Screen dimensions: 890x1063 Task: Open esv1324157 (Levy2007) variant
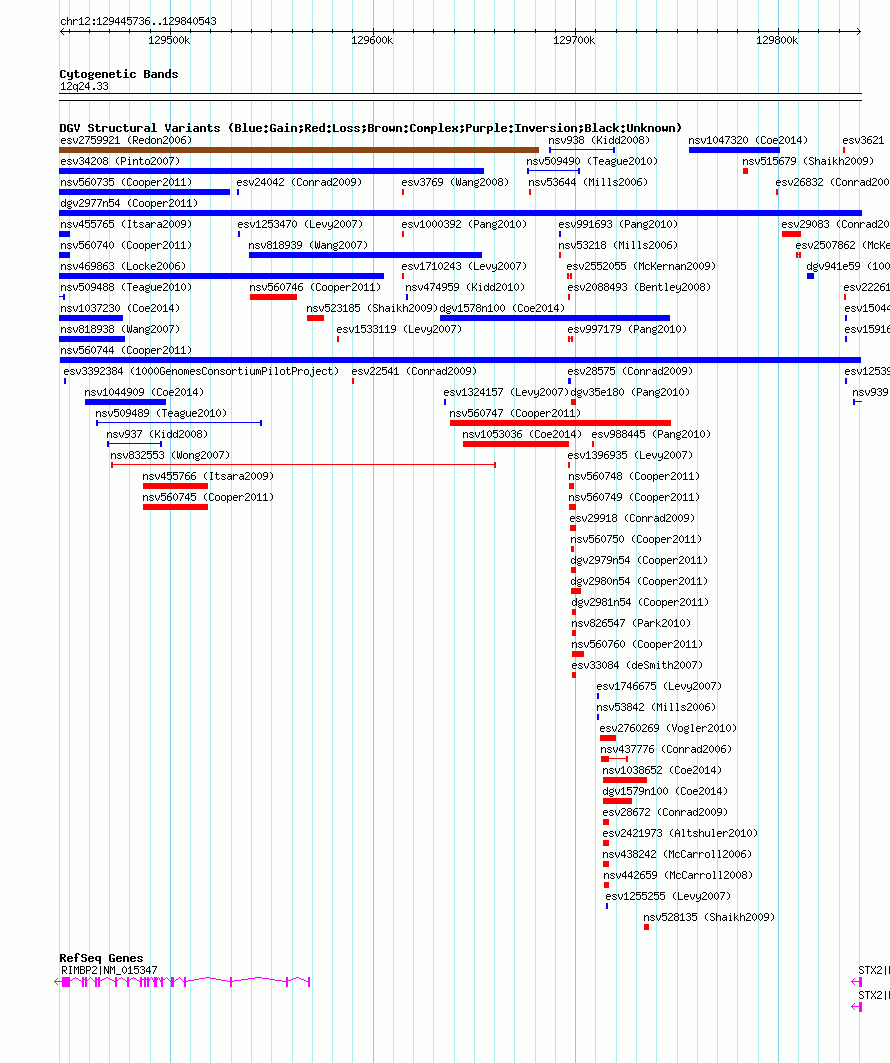[506, 393]
